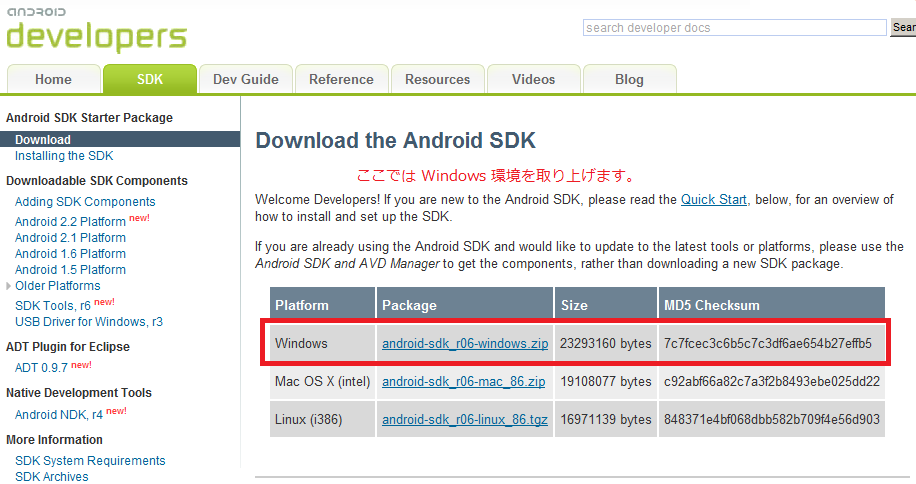Open Android 1.6 Platform link
Viewport: 916px width, 484px height.
pyautogui.click(x=70, y=254)
